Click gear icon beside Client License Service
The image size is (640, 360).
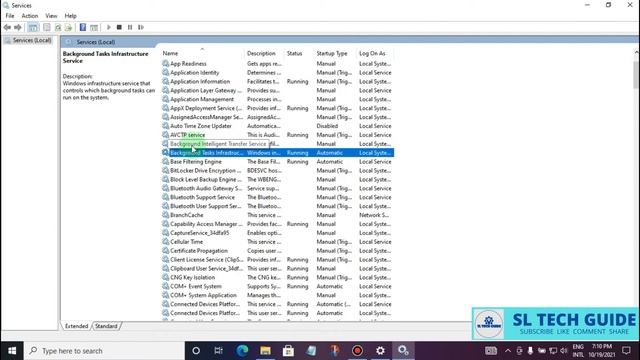[165, 260]
